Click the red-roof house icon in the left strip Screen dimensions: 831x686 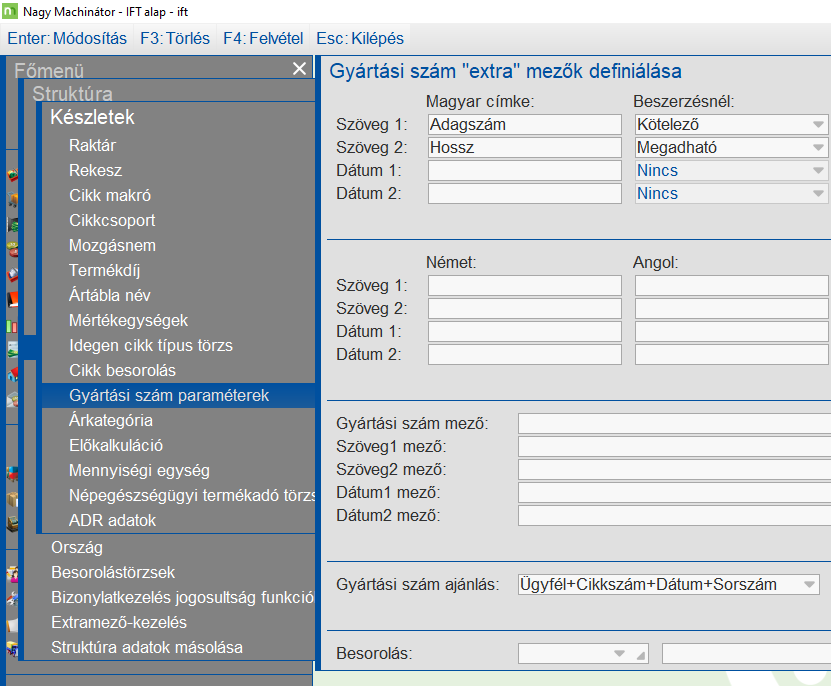13,374
